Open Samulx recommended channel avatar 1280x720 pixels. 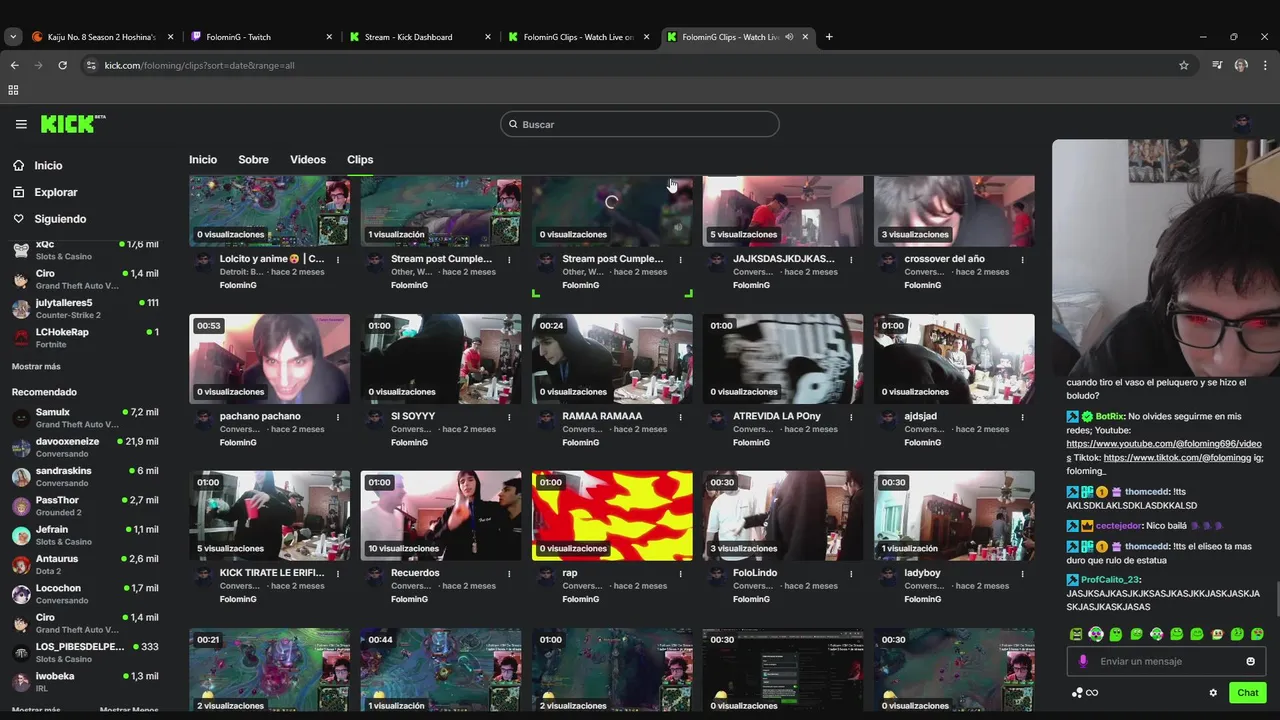[20, 418]
